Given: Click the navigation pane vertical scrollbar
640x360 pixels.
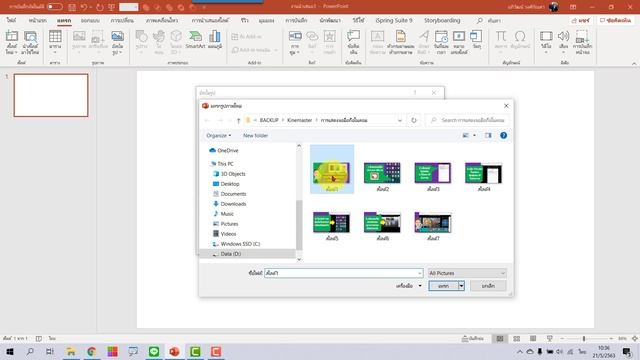Looking at the screenshot, I should point(299,224).
